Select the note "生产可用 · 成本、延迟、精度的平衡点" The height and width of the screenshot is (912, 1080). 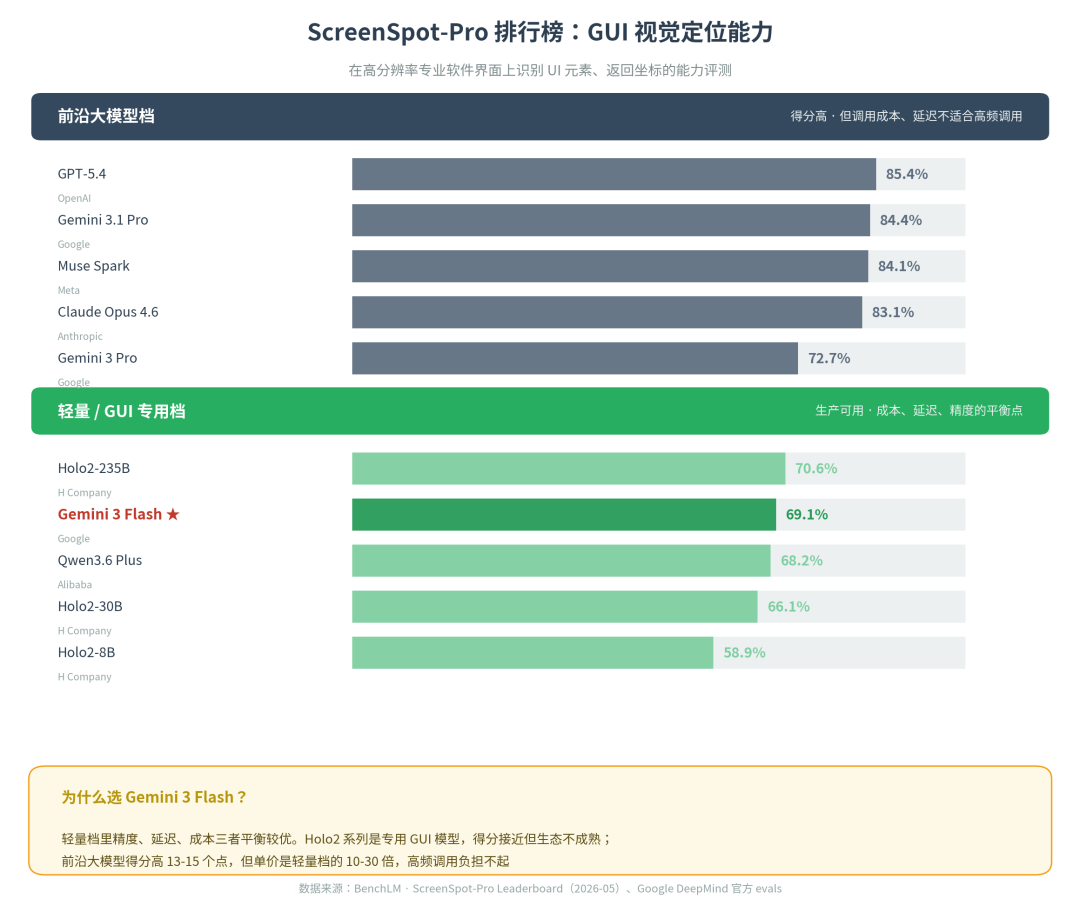pos(919,411)
